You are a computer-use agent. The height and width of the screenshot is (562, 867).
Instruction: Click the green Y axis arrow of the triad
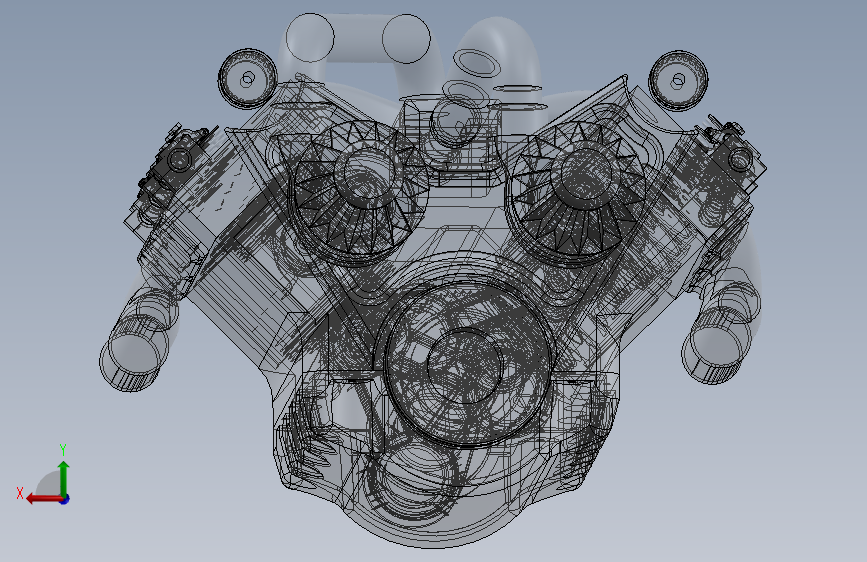[x=64, y=478]
